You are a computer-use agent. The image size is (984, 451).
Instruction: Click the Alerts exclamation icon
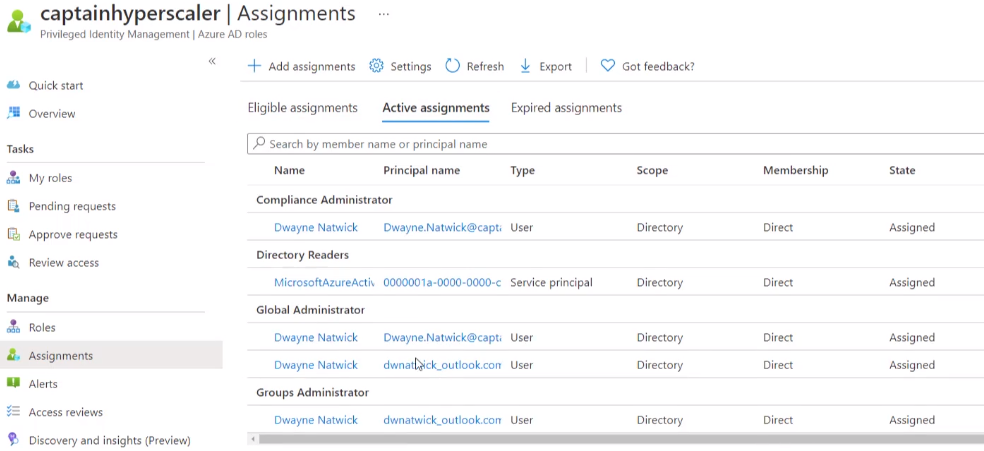pos(13,383)
